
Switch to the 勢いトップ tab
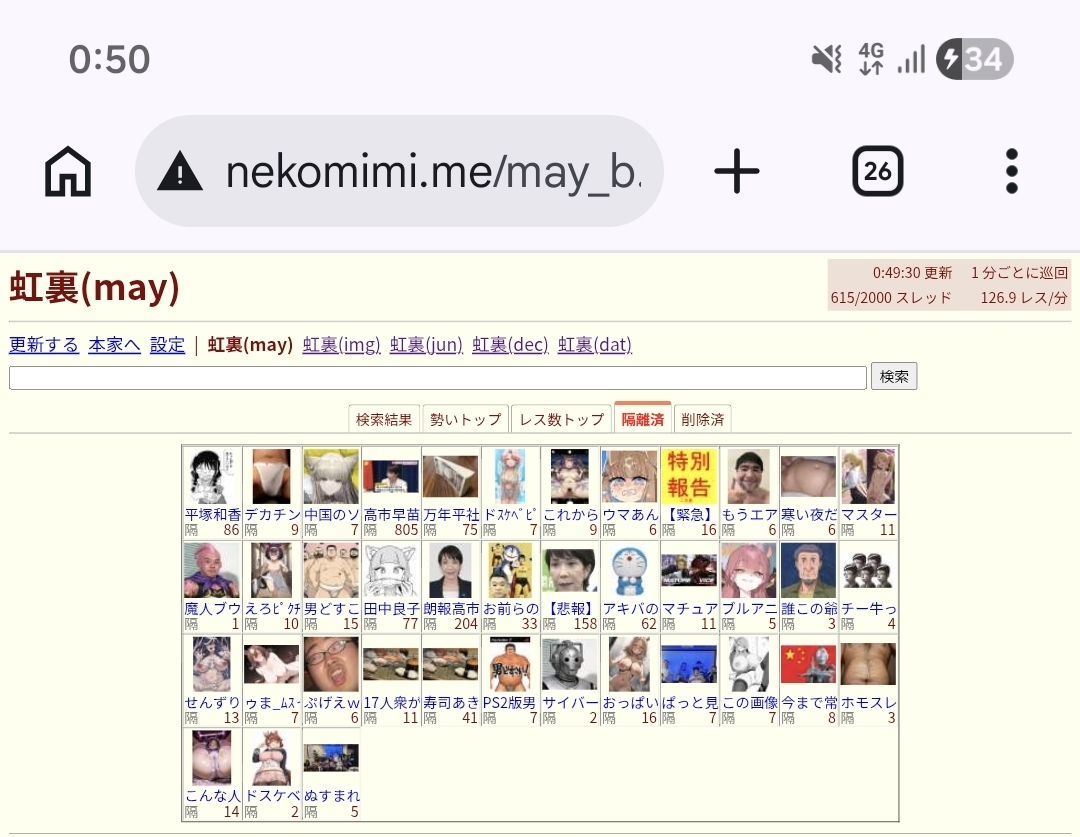pos(466,419)
